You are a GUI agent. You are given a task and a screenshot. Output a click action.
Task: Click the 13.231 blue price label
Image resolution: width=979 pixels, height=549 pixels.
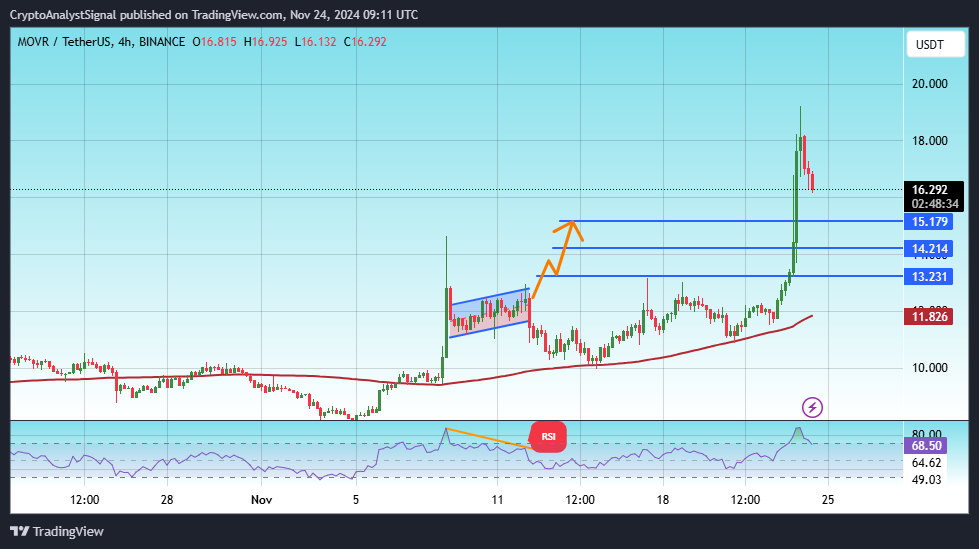[928, 277]
